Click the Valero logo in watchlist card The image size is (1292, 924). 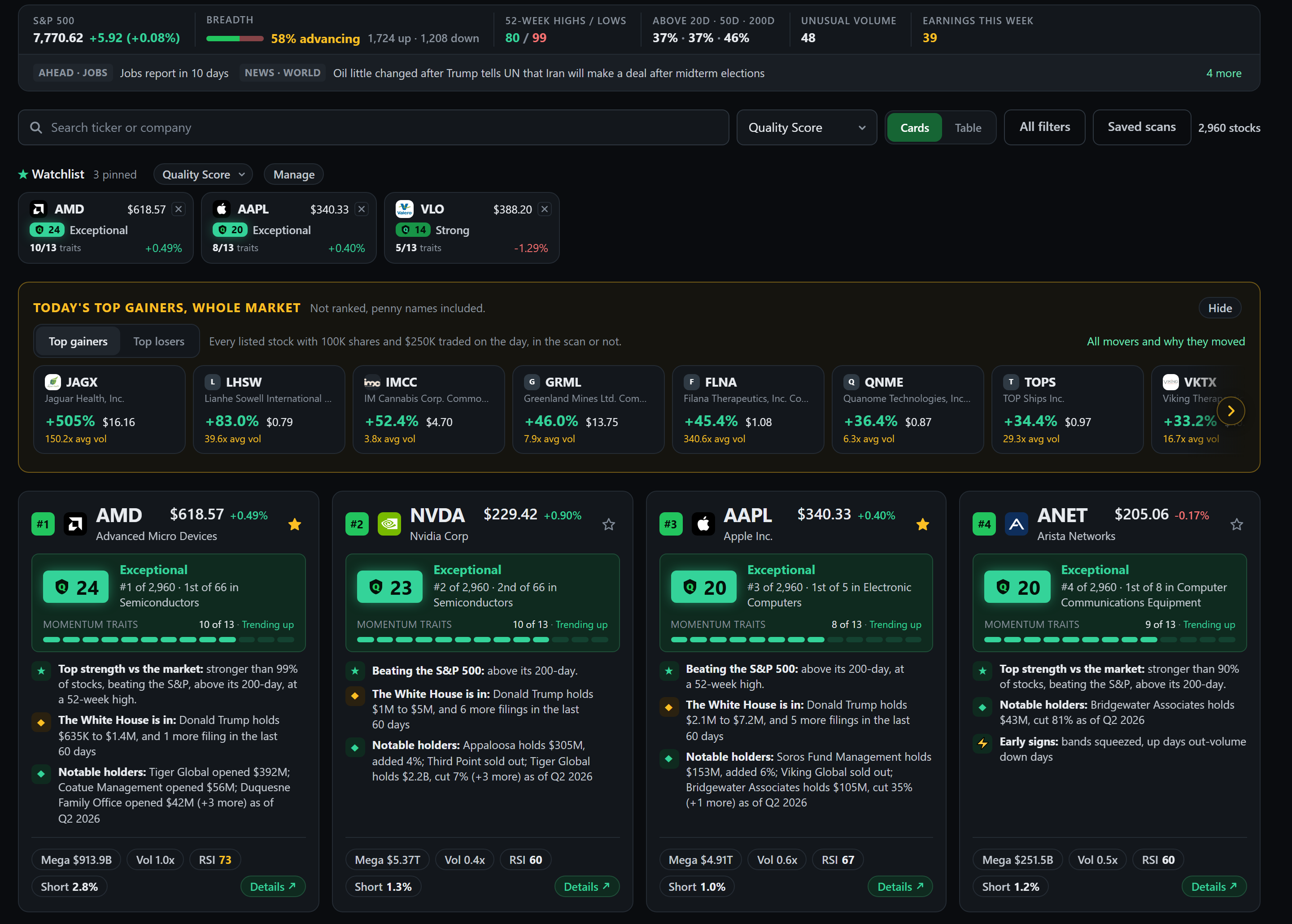(405, 209)
